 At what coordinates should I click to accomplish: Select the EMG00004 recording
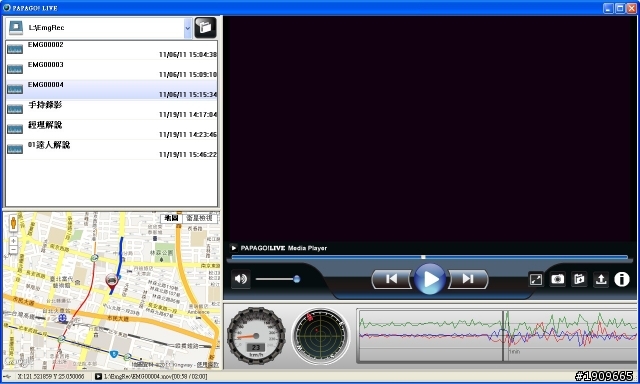click(111, 89)
